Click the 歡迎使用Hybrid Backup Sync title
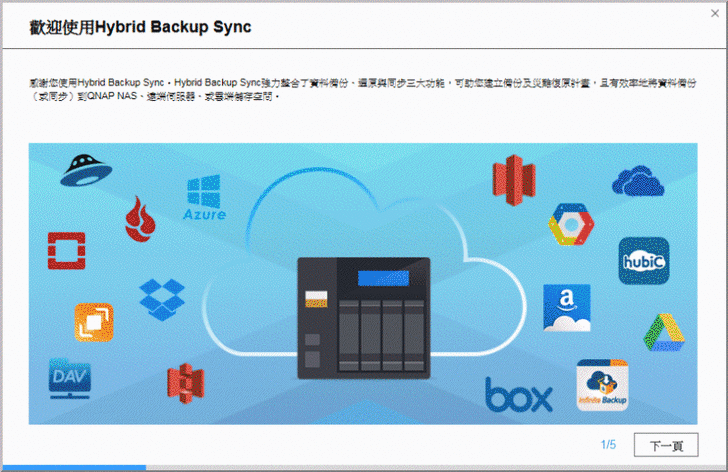The height and width of the screenshot is (472, 728). pyautogui.click(x=140, y=27)
